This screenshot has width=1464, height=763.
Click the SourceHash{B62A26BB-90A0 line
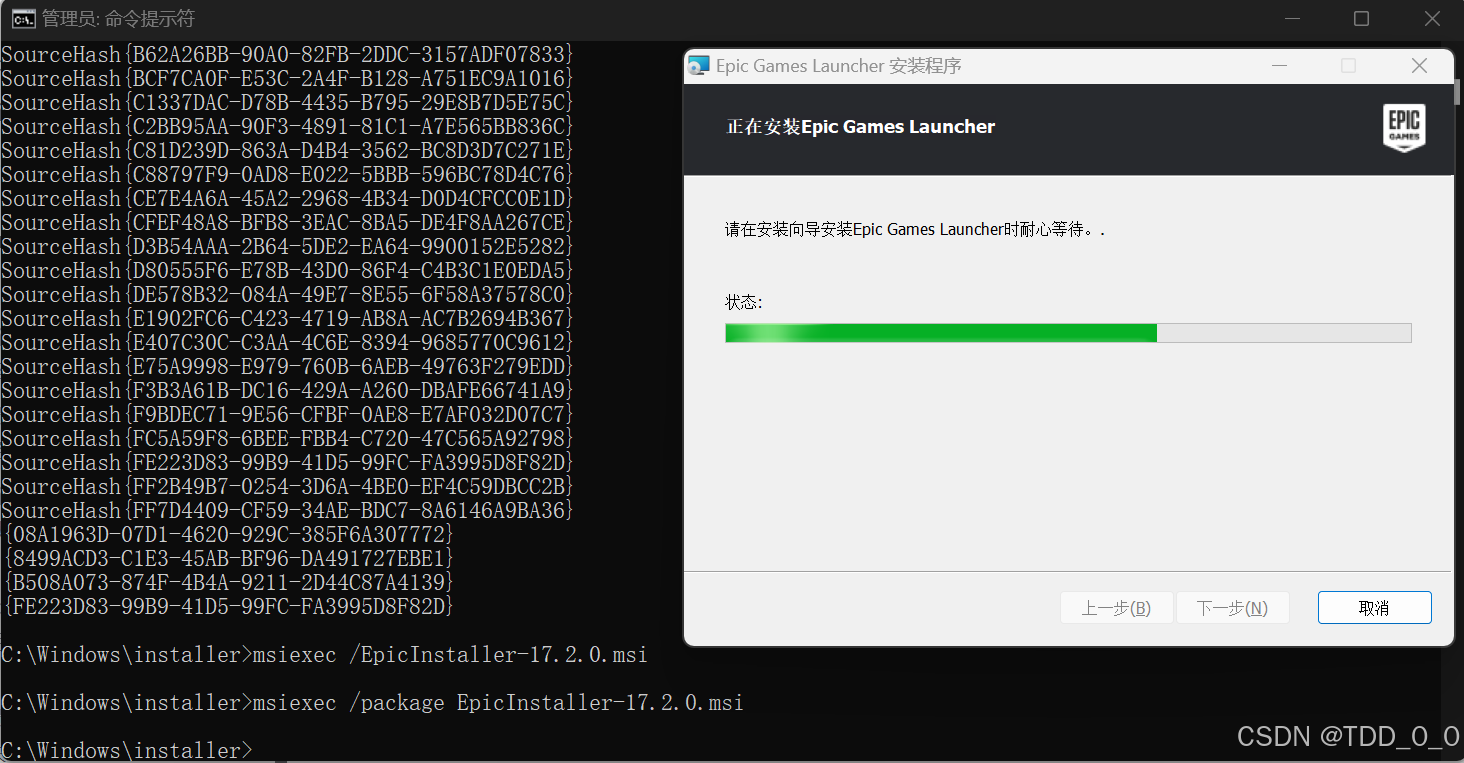click(x=288, y=55)
